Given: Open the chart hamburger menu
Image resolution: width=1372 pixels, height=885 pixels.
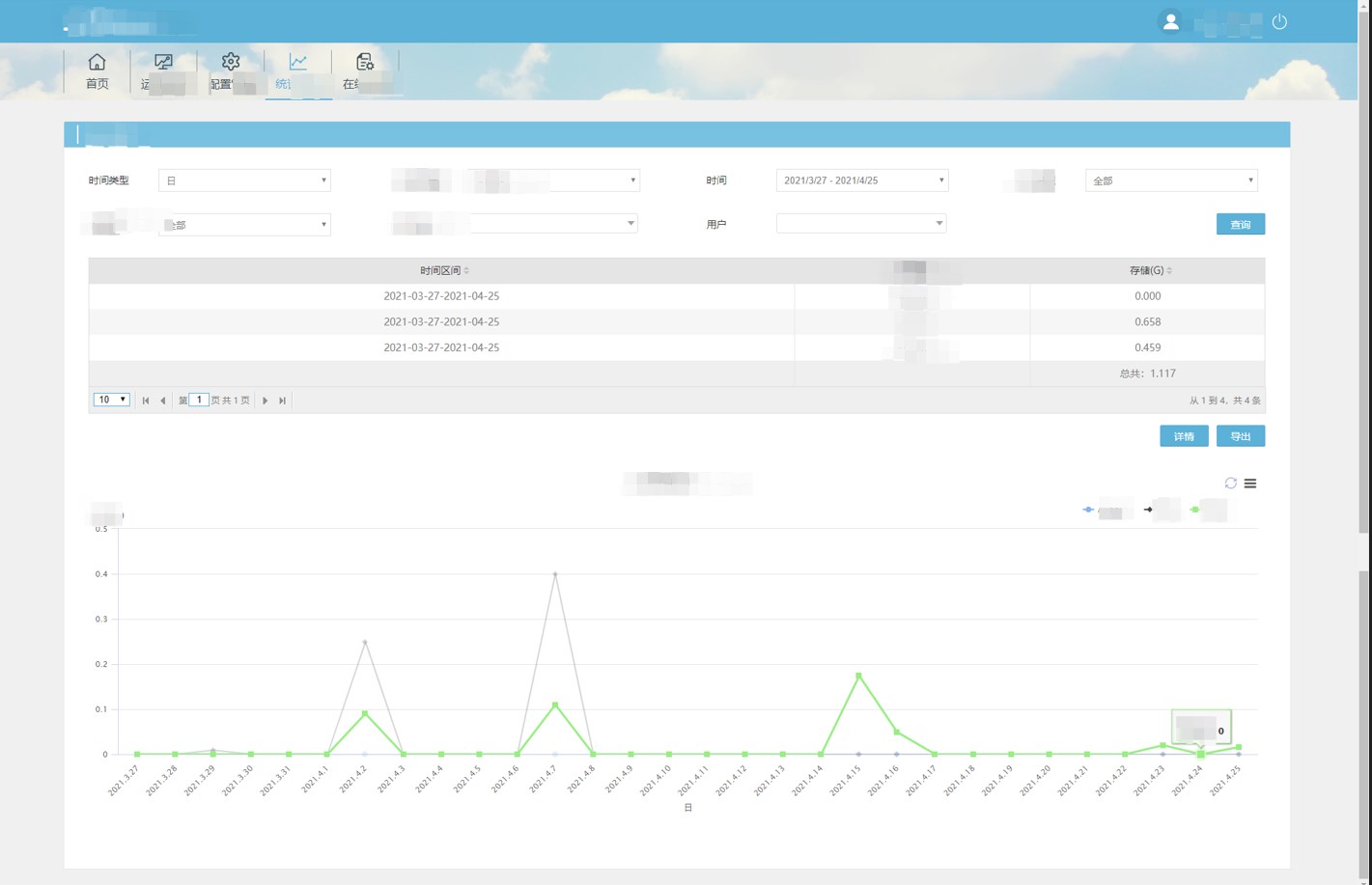Looking at the screenshot, I should tap(1250, 484).
